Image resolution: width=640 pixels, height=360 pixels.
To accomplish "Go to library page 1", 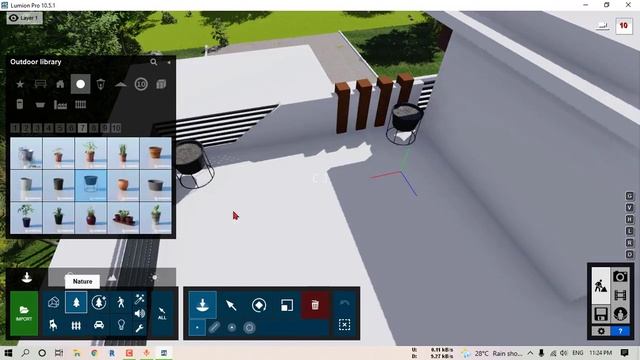I will pos(15,128).
